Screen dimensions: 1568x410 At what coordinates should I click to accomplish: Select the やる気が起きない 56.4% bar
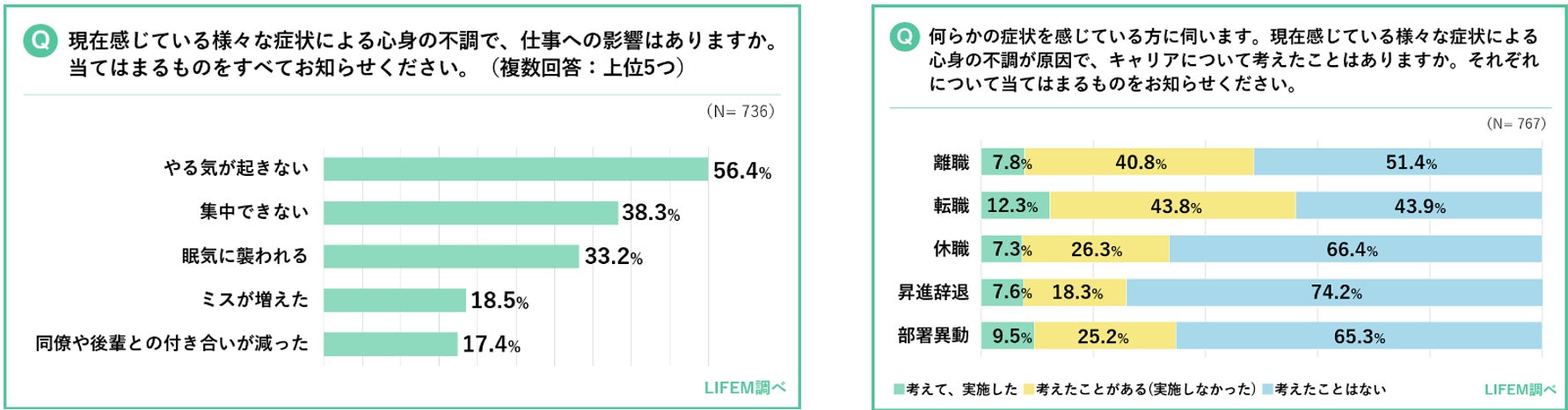(515, 169)
